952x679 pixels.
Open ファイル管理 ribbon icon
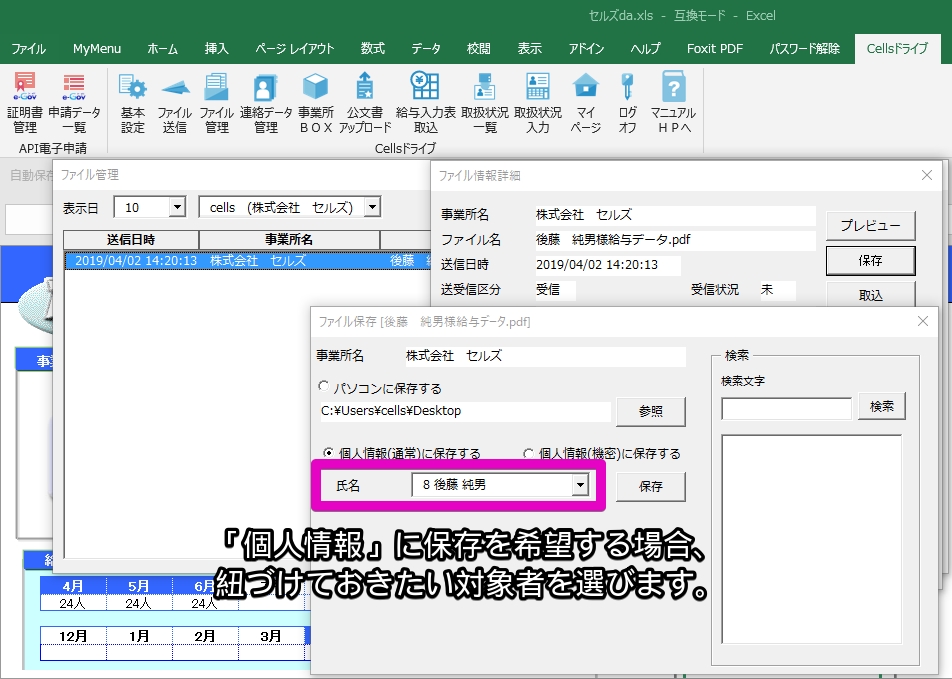[217, 103]
